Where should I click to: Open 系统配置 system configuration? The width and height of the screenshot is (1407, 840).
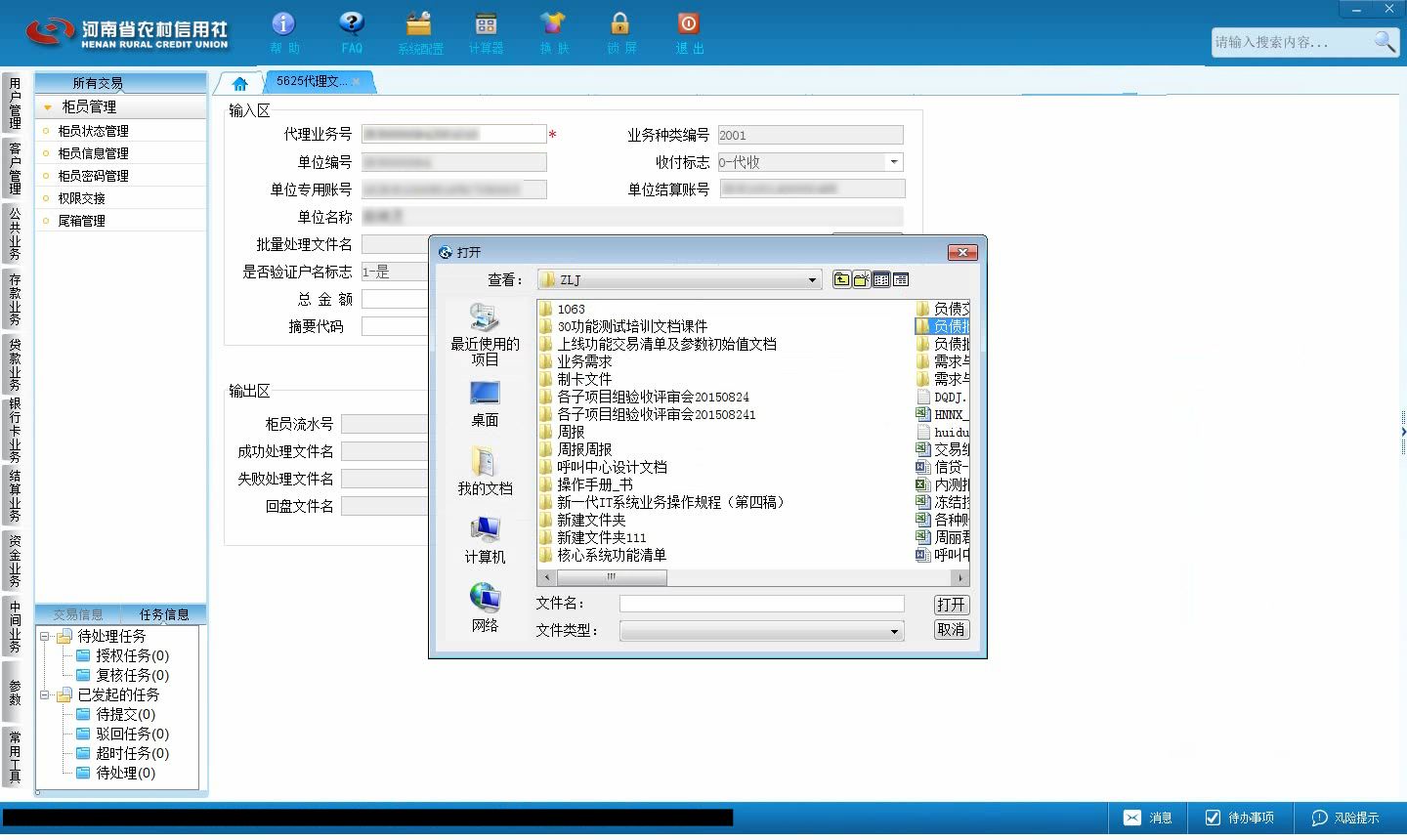(x=420, y=32)
